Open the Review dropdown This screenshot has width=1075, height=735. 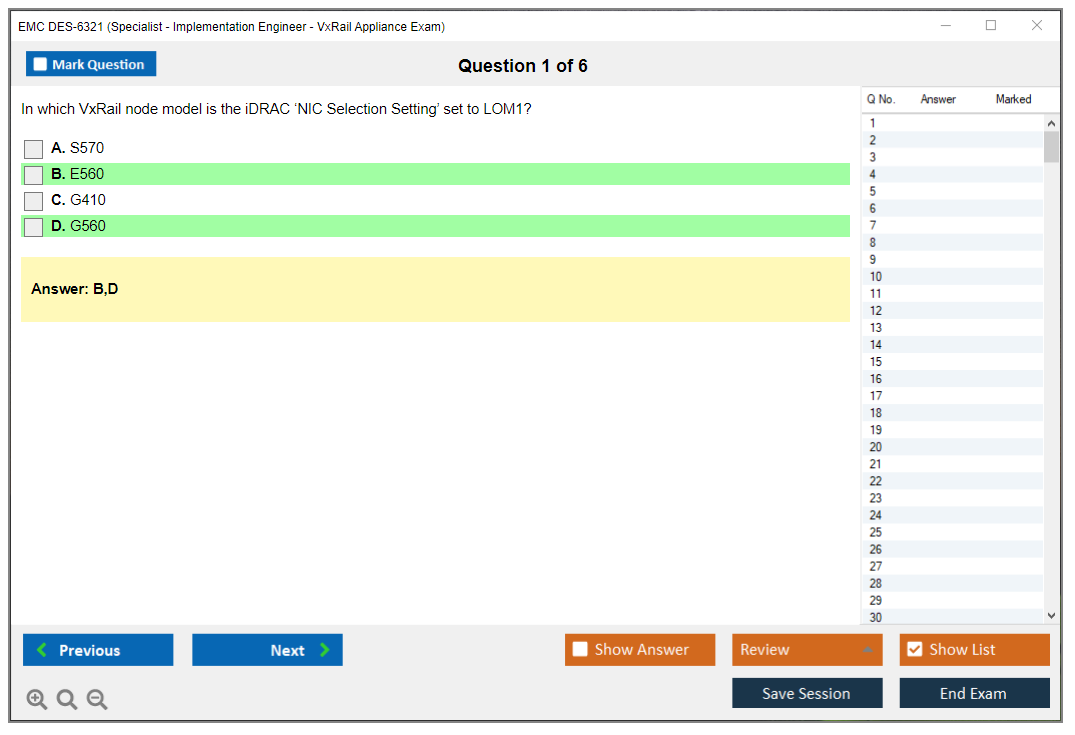click(806, 650)
